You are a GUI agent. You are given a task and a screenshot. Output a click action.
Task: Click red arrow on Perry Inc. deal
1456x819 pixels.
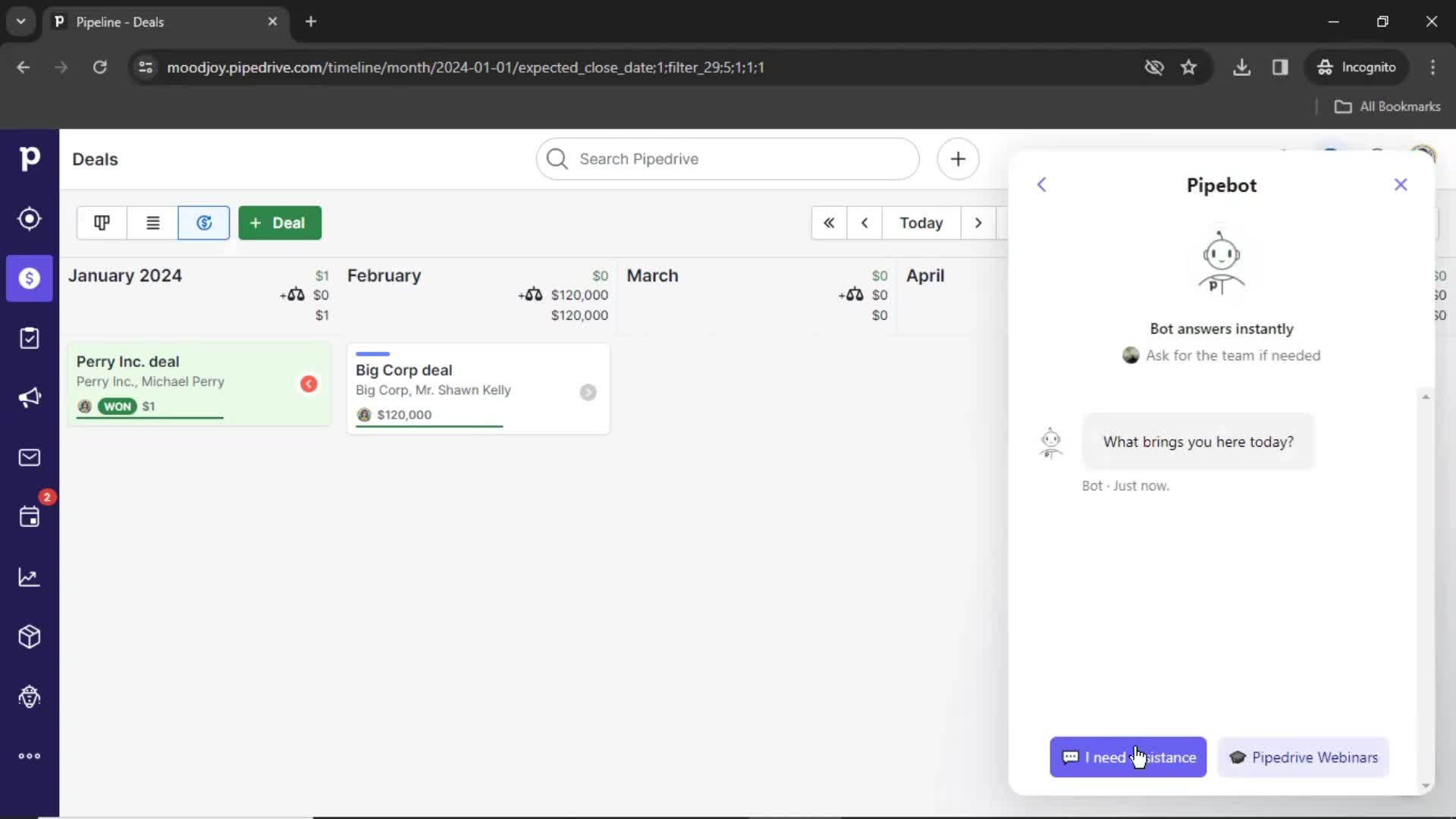tap(309, 384)
